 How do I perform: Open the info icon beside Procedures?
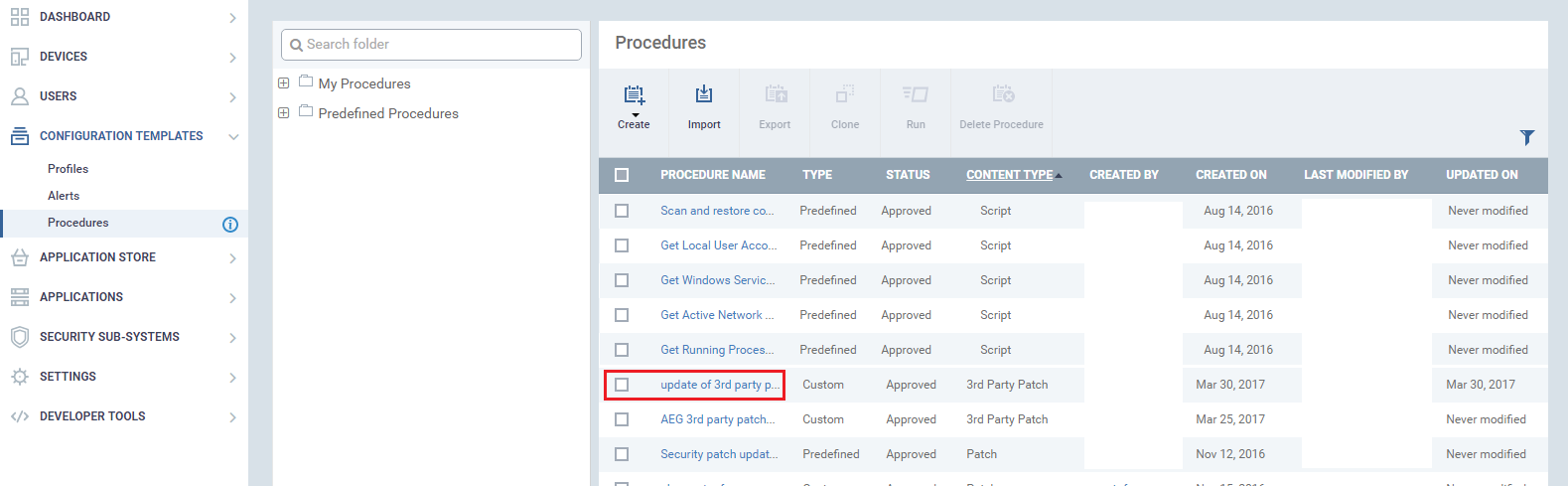(x=230, y=224)
